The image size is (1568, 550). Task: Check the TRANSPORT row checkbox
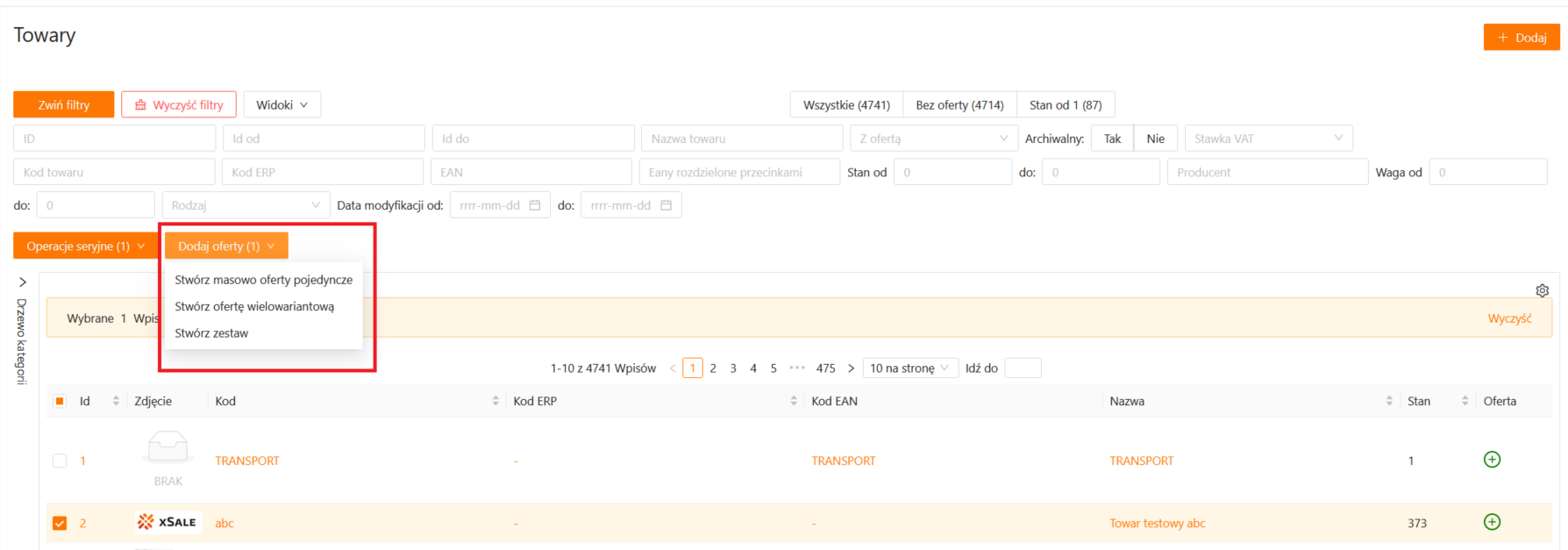pyautogui.click(x=60, y=461)
